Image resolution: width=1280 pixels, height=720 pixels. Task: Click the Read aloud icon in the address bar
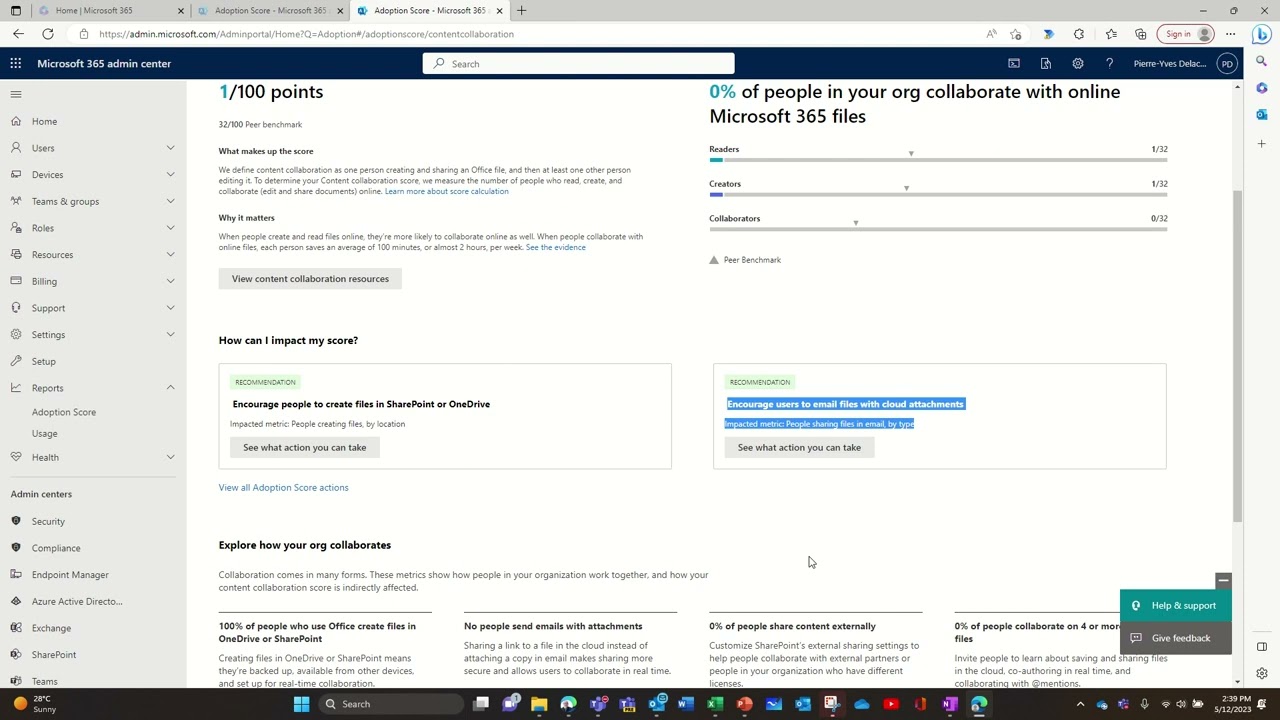point(991,34)
